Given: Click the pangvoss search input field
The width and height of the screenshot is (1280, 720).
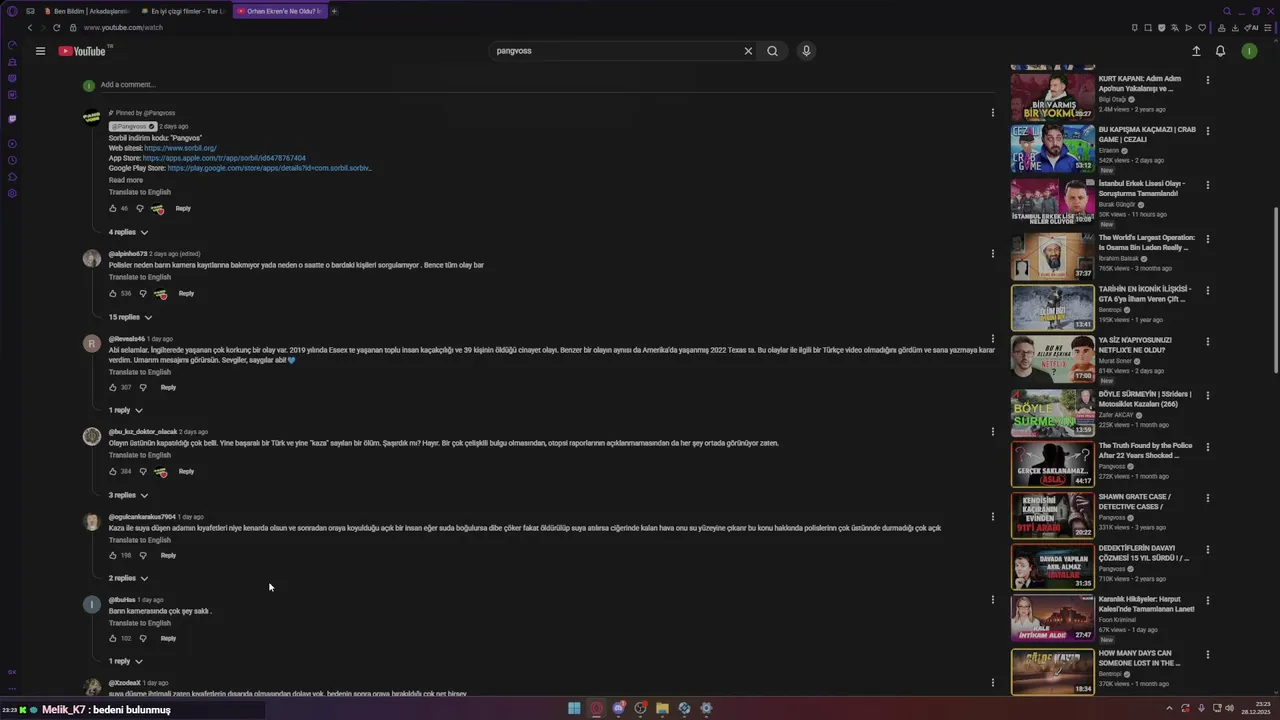Looking at the screenshot, I should [615, 51].
